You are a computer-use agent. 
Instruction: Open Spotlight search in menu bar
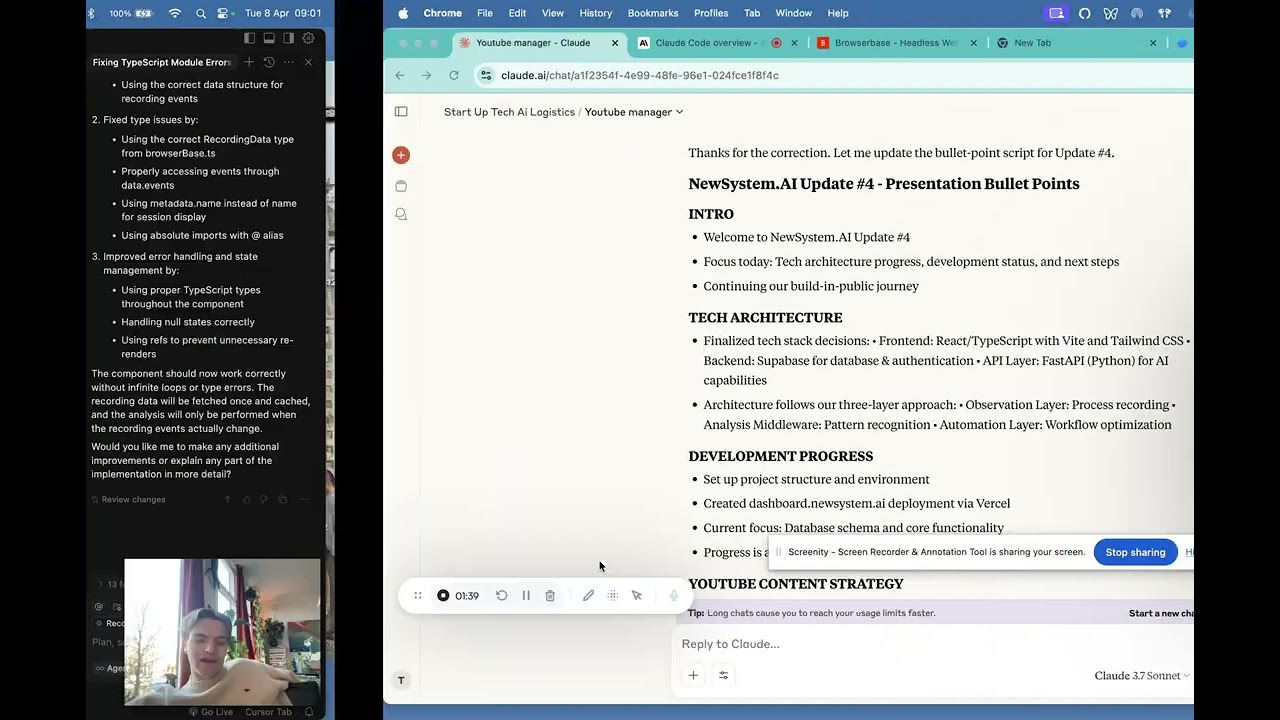pos(201,13)
